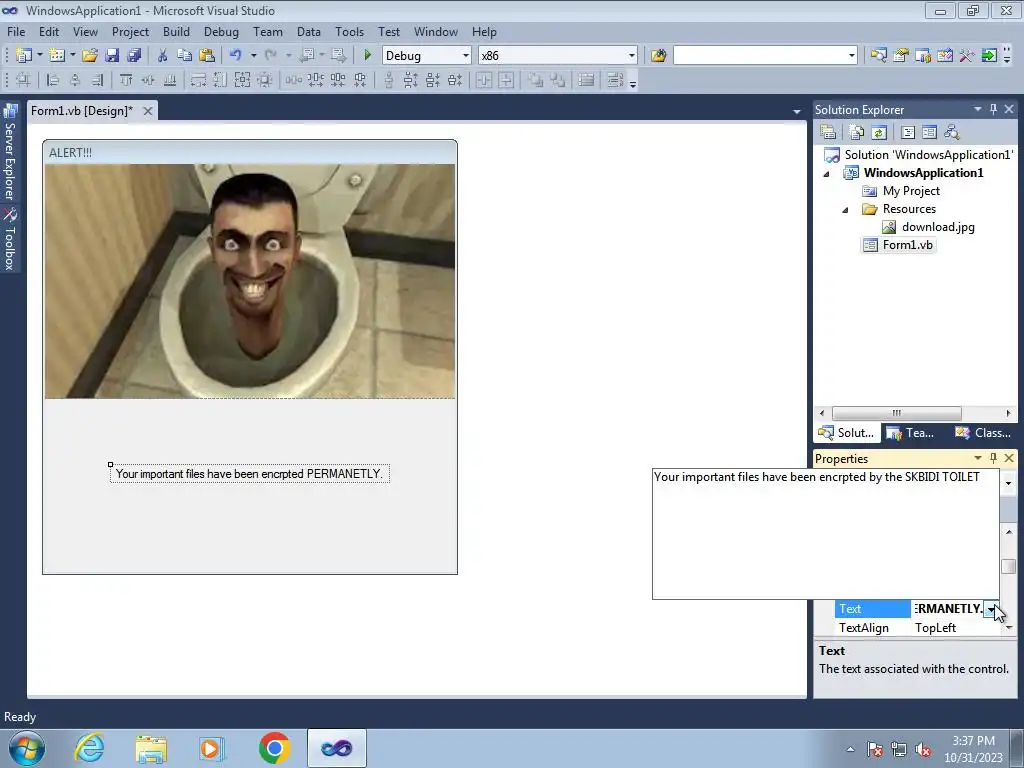Viewport: 1024px width, 768px height.
Task: Click Show All Files in Solution Explorer
Action: click(857, 133)
